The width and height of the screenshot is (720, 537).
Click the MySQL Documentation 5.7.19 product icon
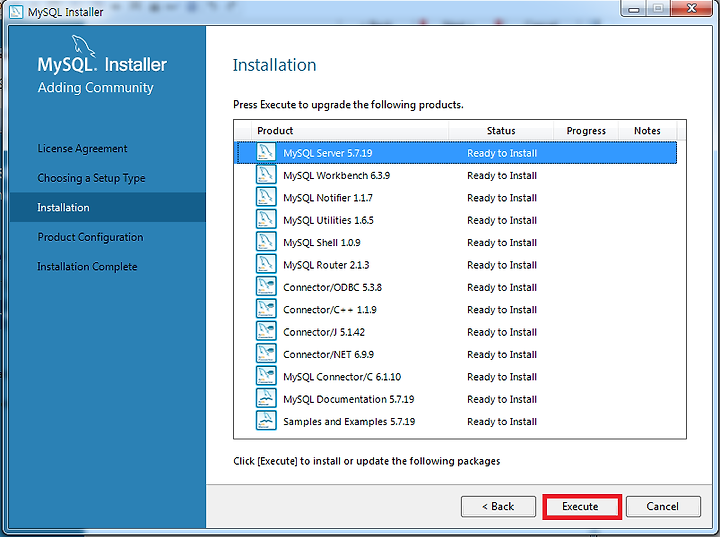[266, 399]
